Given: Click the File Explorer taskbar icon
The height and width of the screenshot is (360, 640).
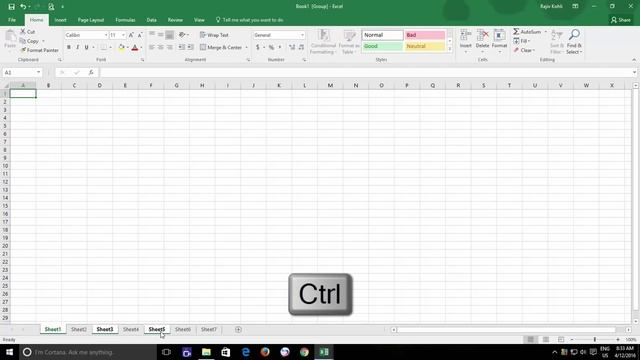Looking at the screenshot, I should tap(206, 352).
